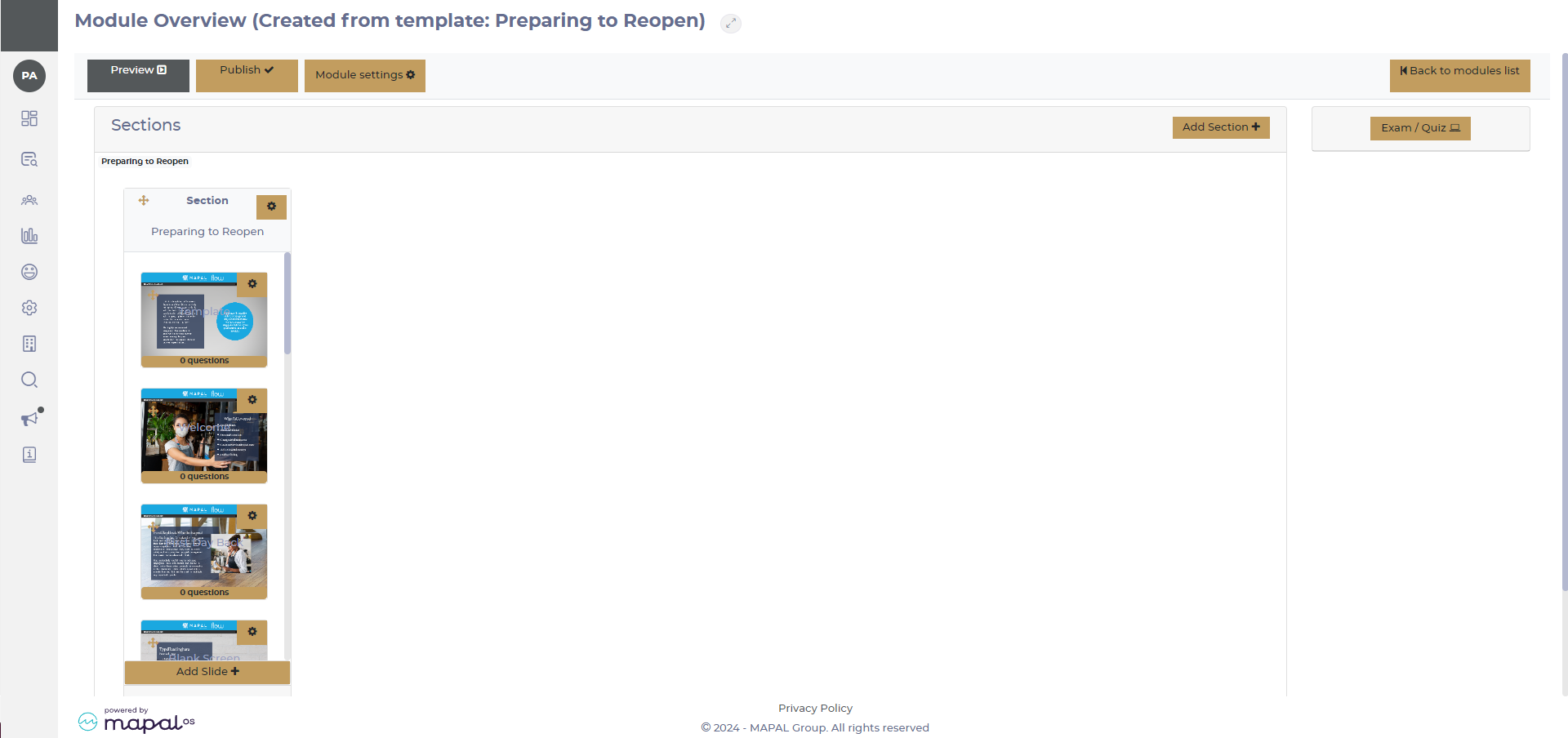This screenshot has width=1568, height=738.
Task: Click the smiley face sidebar icon
Action: coord(29,272)
